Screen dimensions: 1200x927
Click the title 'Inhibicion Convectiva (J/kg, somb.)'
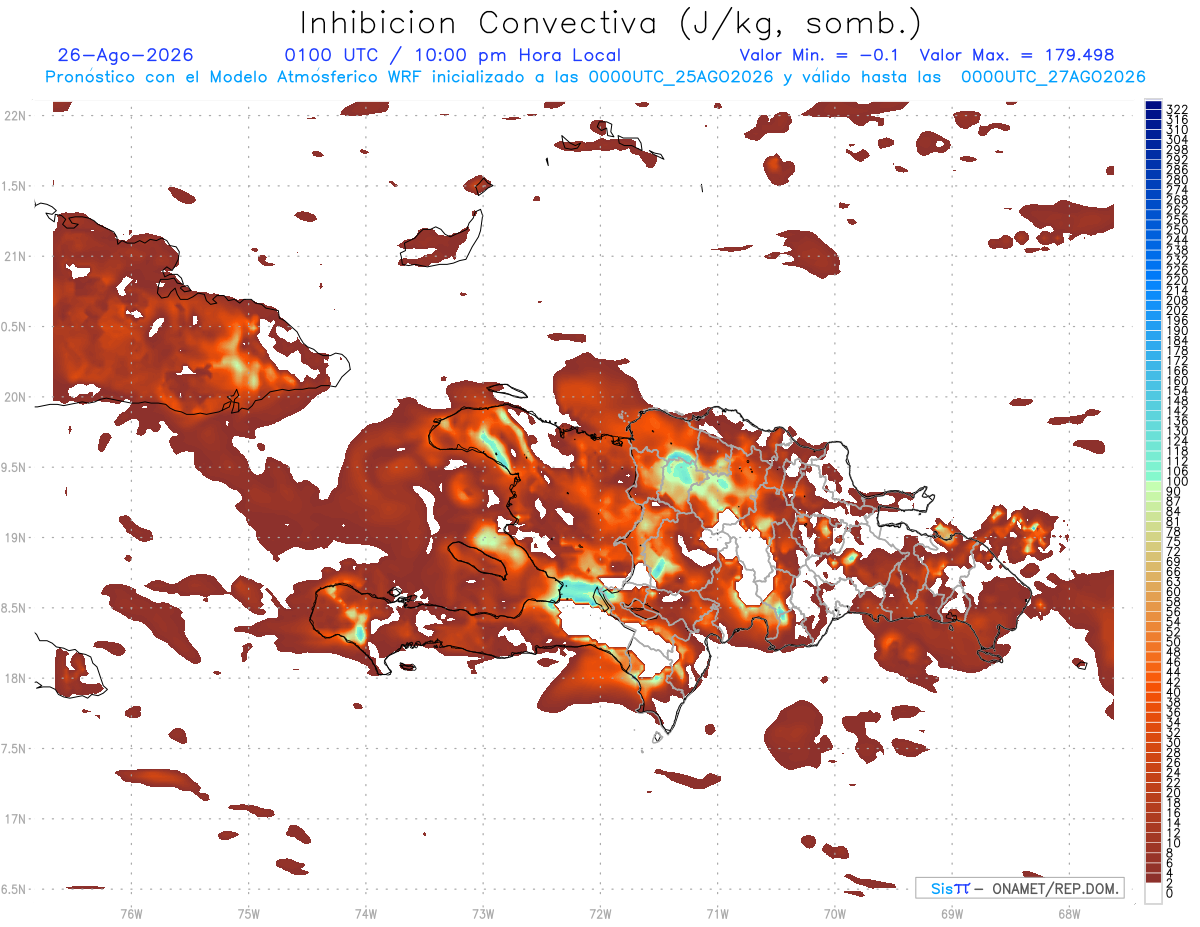(x=611, y=23)
